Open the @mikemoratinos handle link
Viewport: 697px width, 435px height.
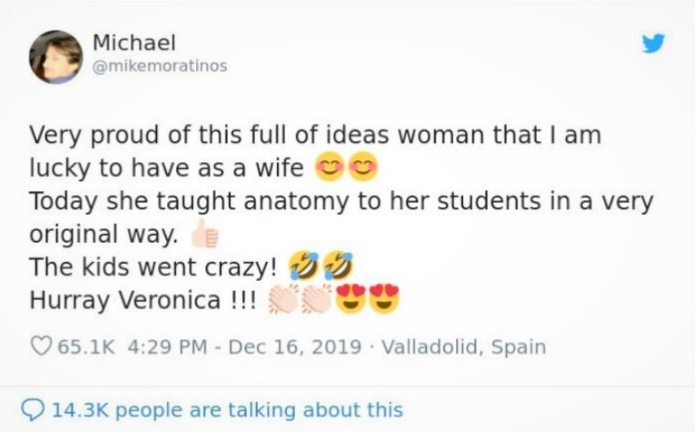[x=159, y=66]
